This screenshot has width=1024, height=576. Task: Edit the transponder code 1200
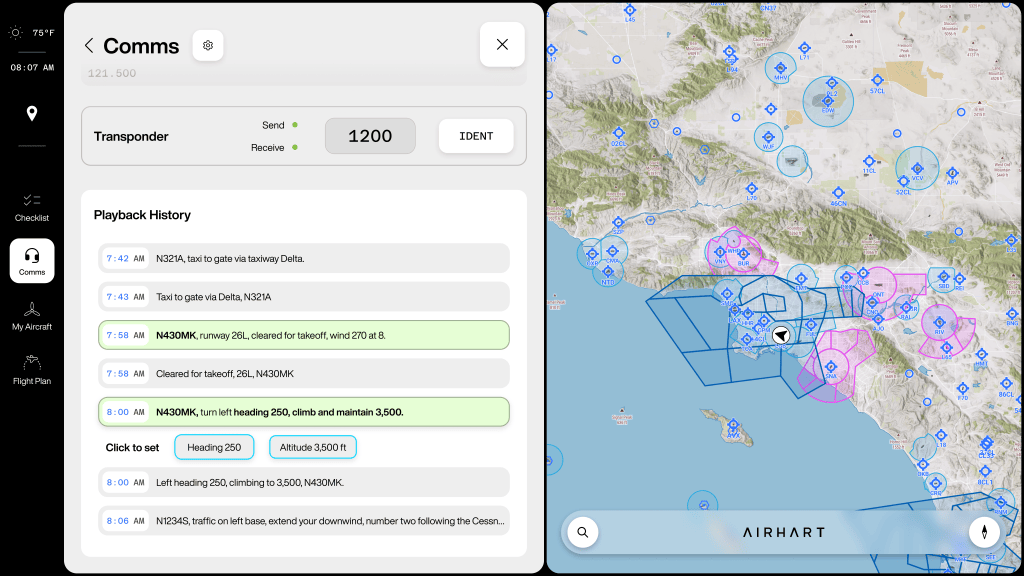coord(370,136)
